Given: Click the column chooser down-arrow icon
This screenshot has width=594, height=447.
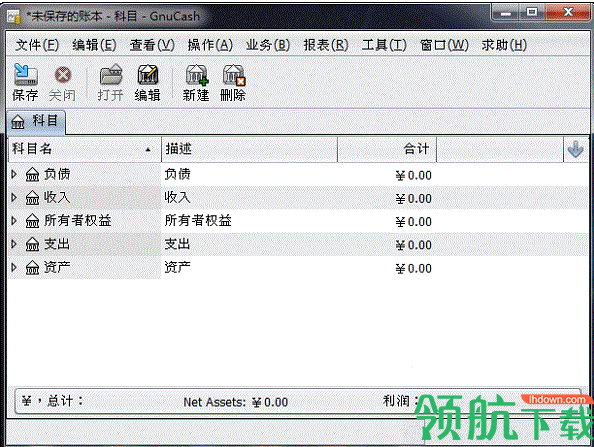Looking at the screenshot, I should tap(575, 149).
